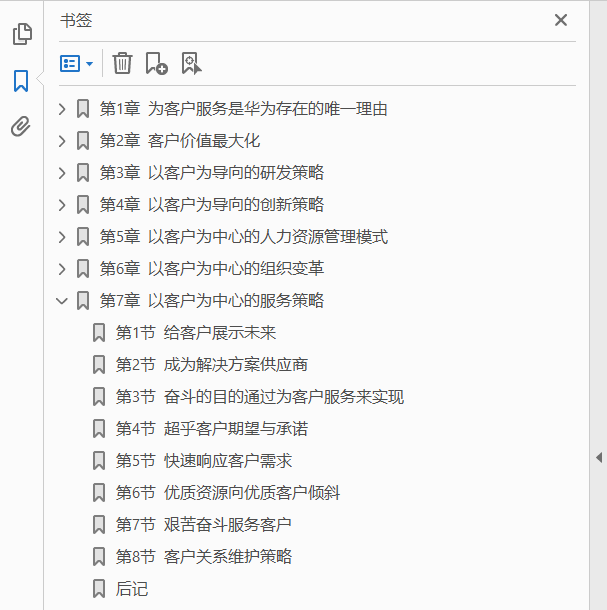Open 第5节 快速响应客户需求
Viewport: 607px width, 610px height.
coord(204,461)
